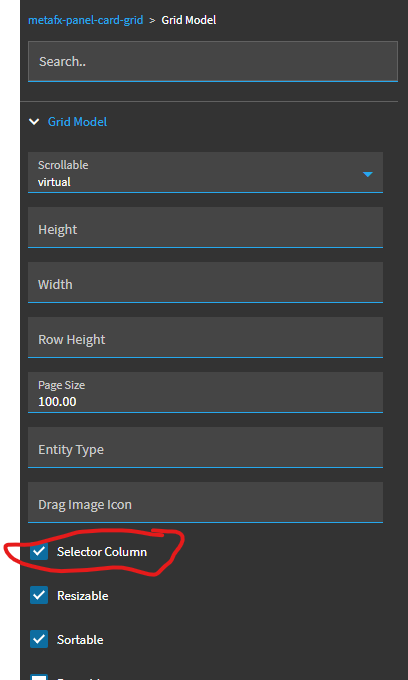This screenshot has width=408, height=680.
Task: Disable the Sortable checkbox
Action: pyautogui.click(x=39, y=639)
